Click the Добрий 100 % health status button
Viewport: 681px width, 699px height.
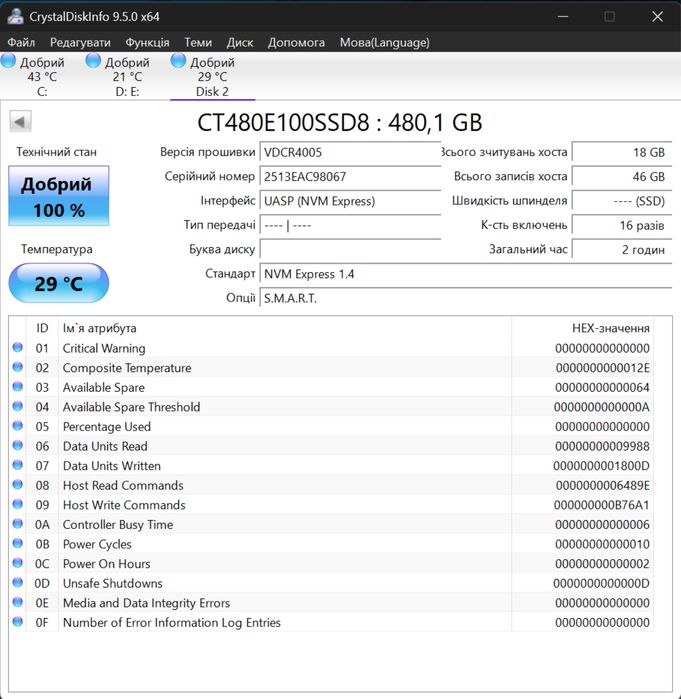[x=58, y=196]
